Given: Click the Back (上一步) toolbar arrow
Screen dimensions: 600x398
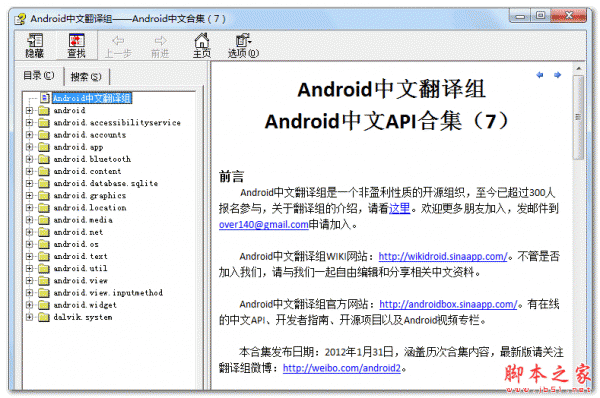Looking at the screenshot, I should click(x=118, y=46).
